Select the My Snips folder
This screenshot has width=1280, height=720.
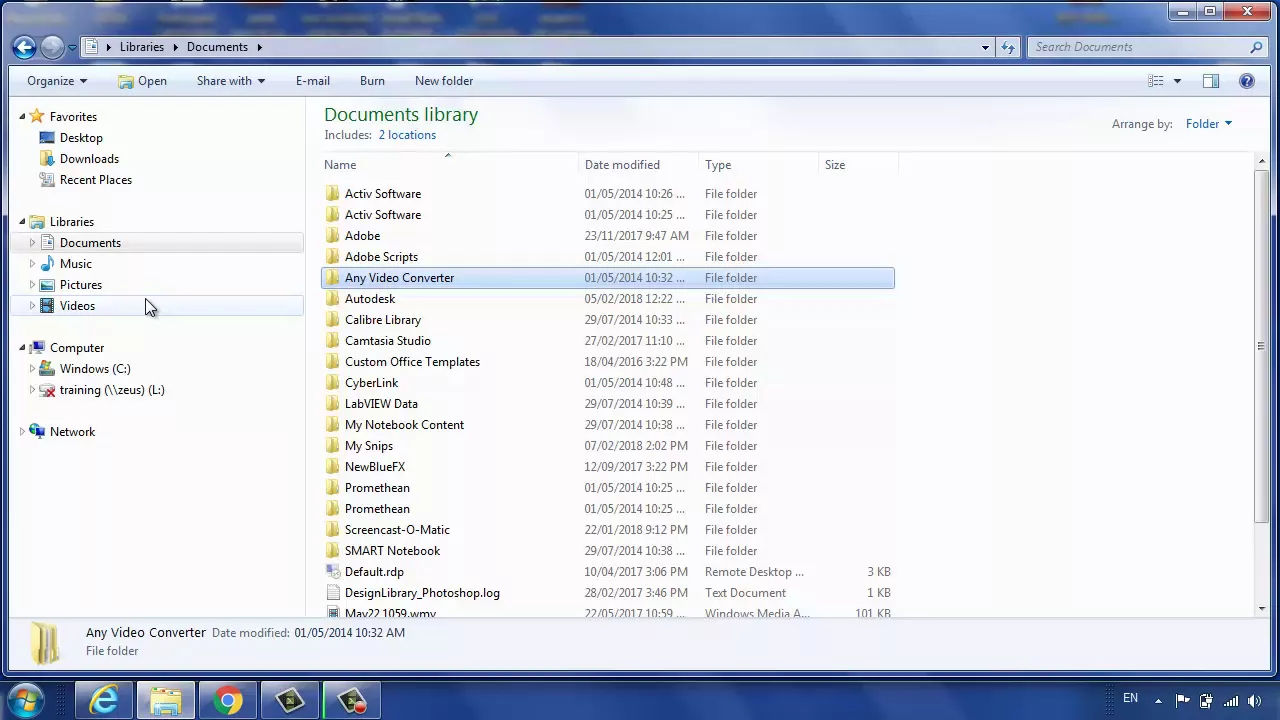369,446
